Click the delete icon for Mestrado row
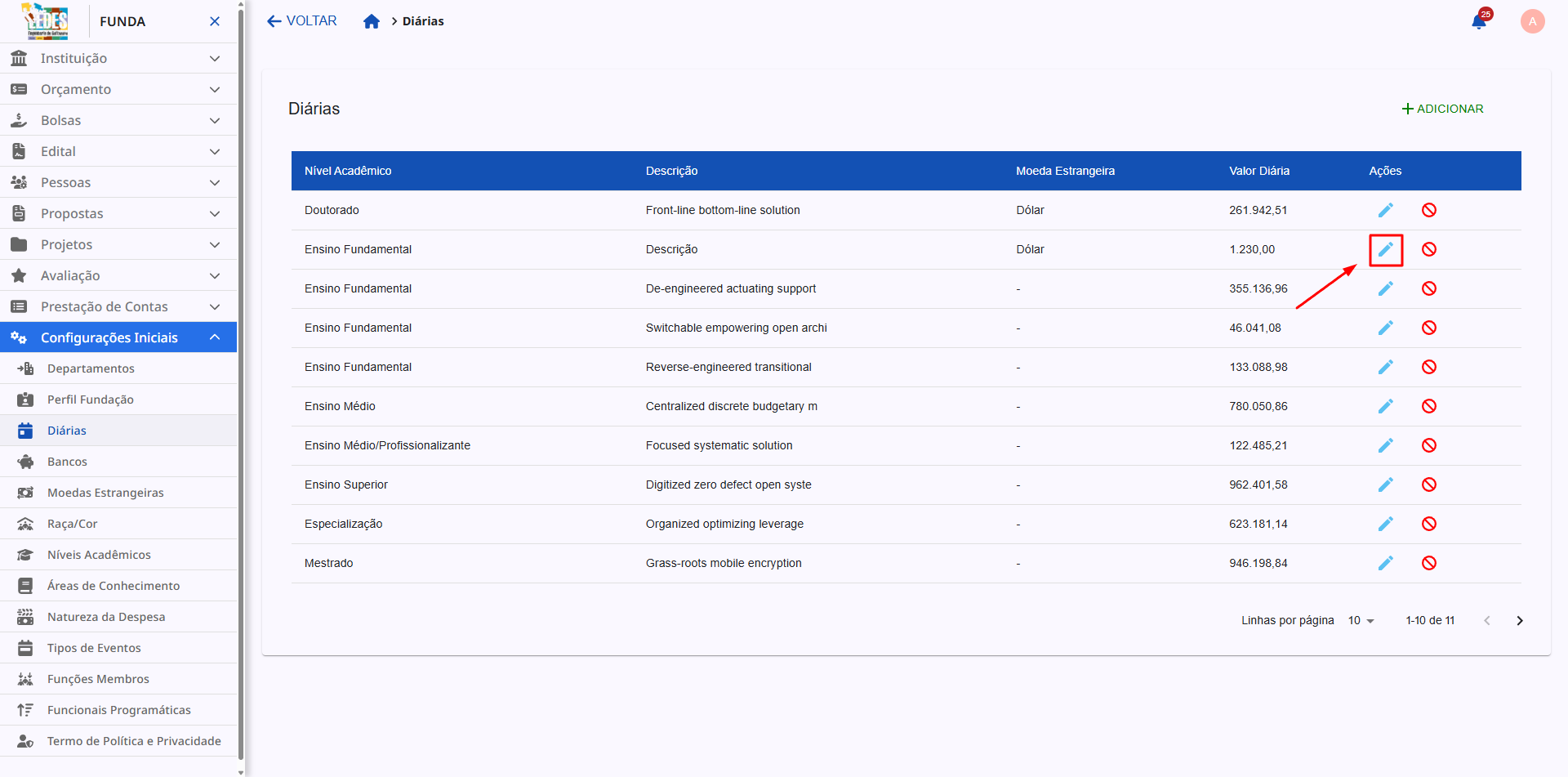This screenshot has height=777, width=1568. pos(1428,563)
